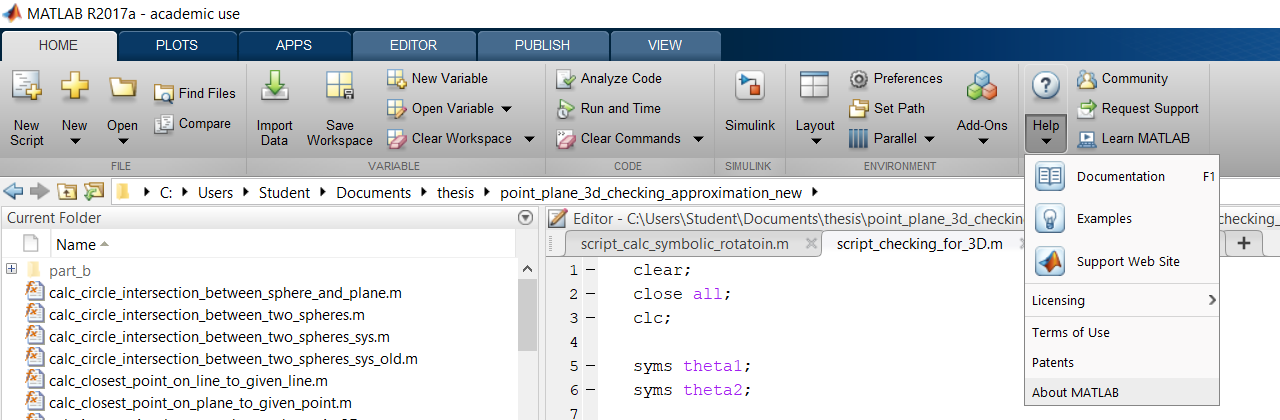Switch to script_calc_symbolic_rotatoin.m editor tab
Viewport: 1280px width, 420px height.
[686, 244]
